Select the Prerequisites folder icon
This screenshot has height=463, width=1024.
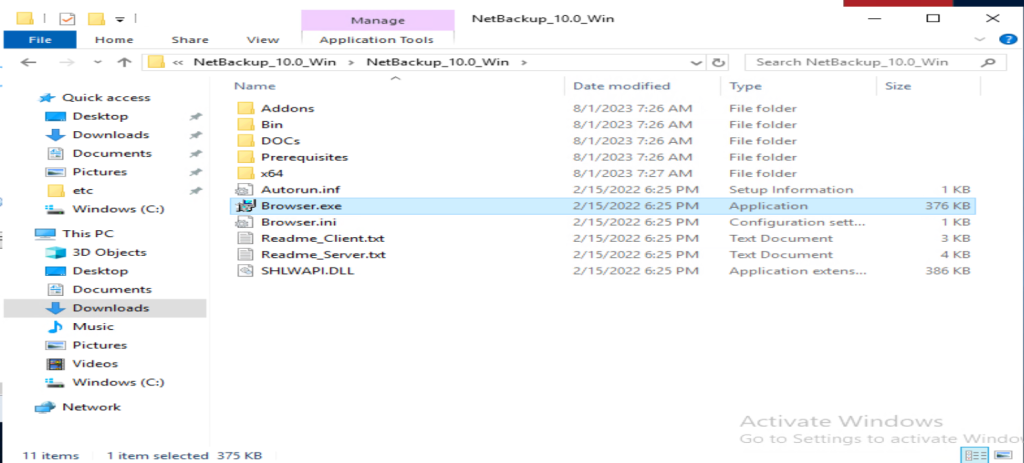pyautogui.click(x=246, y=157)
